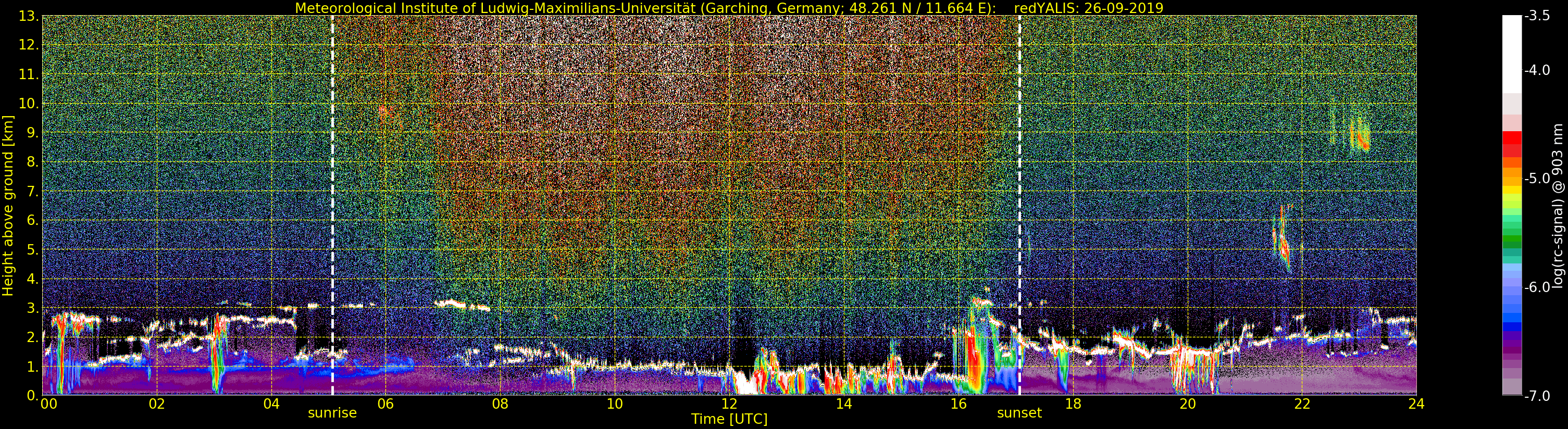Click the '-7.0' colorbar scale value
The image size is (1568, 429).
coord(1538,396)
